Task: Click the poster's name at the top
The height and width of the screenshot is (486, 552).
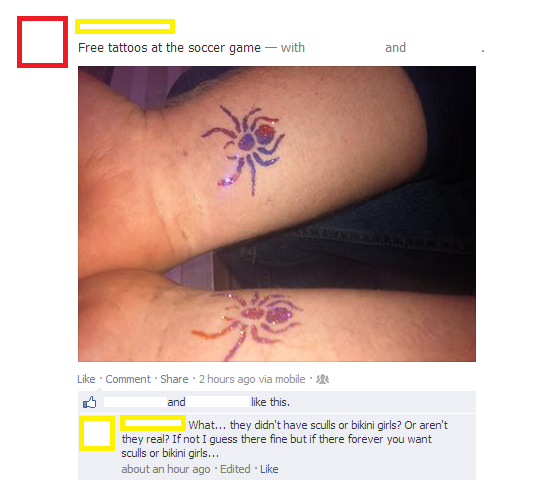Action: [125, 26]
